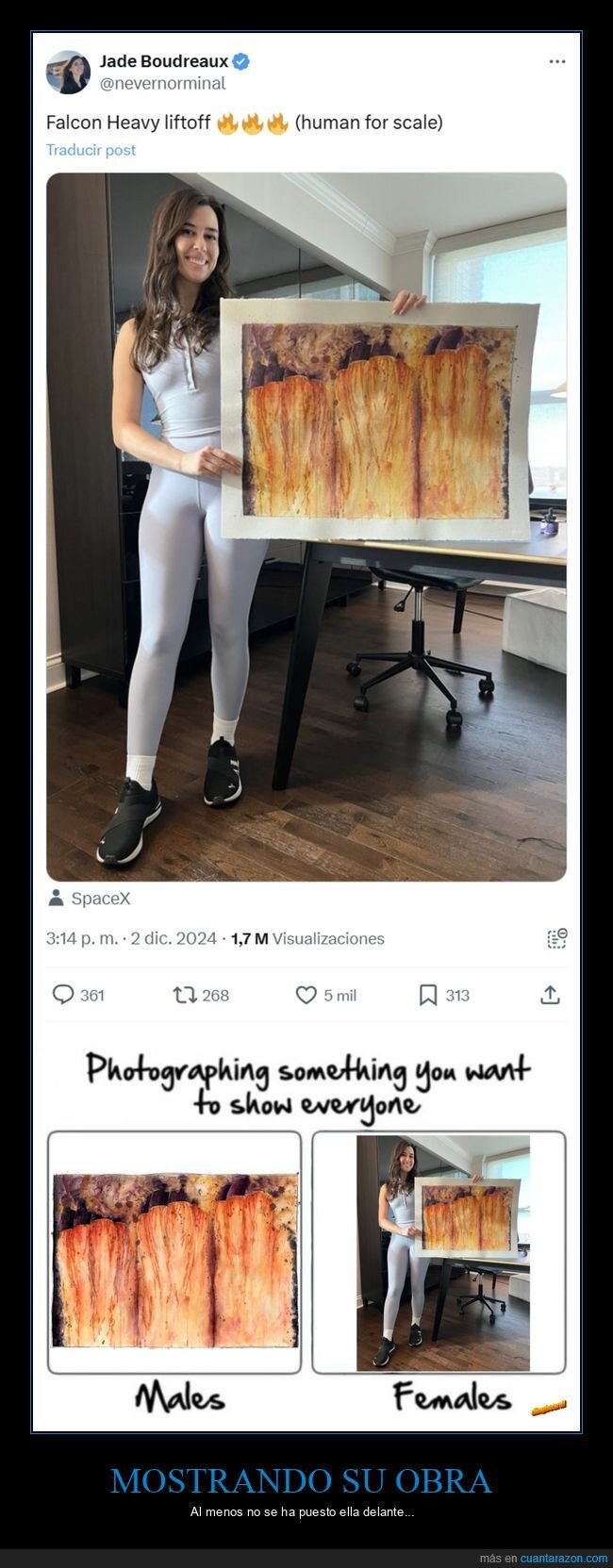Open the main tweet photo
The image size is (613, 1568).
306,527
